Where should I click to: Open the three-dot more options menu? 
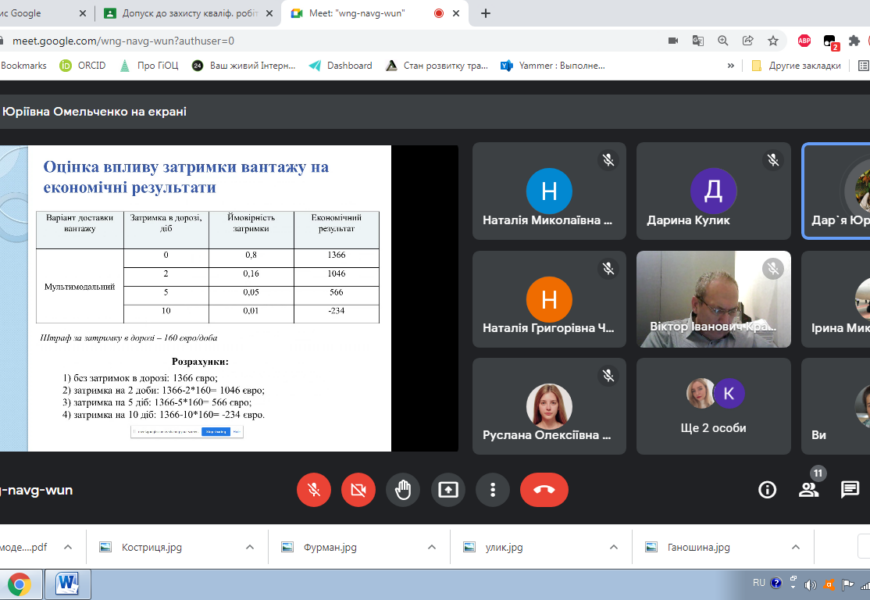click(492, 489)
